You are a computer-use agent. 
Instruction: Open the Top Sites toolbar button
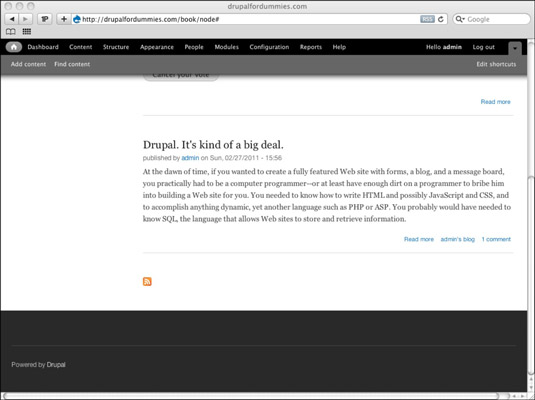click(x=45, y=19)
